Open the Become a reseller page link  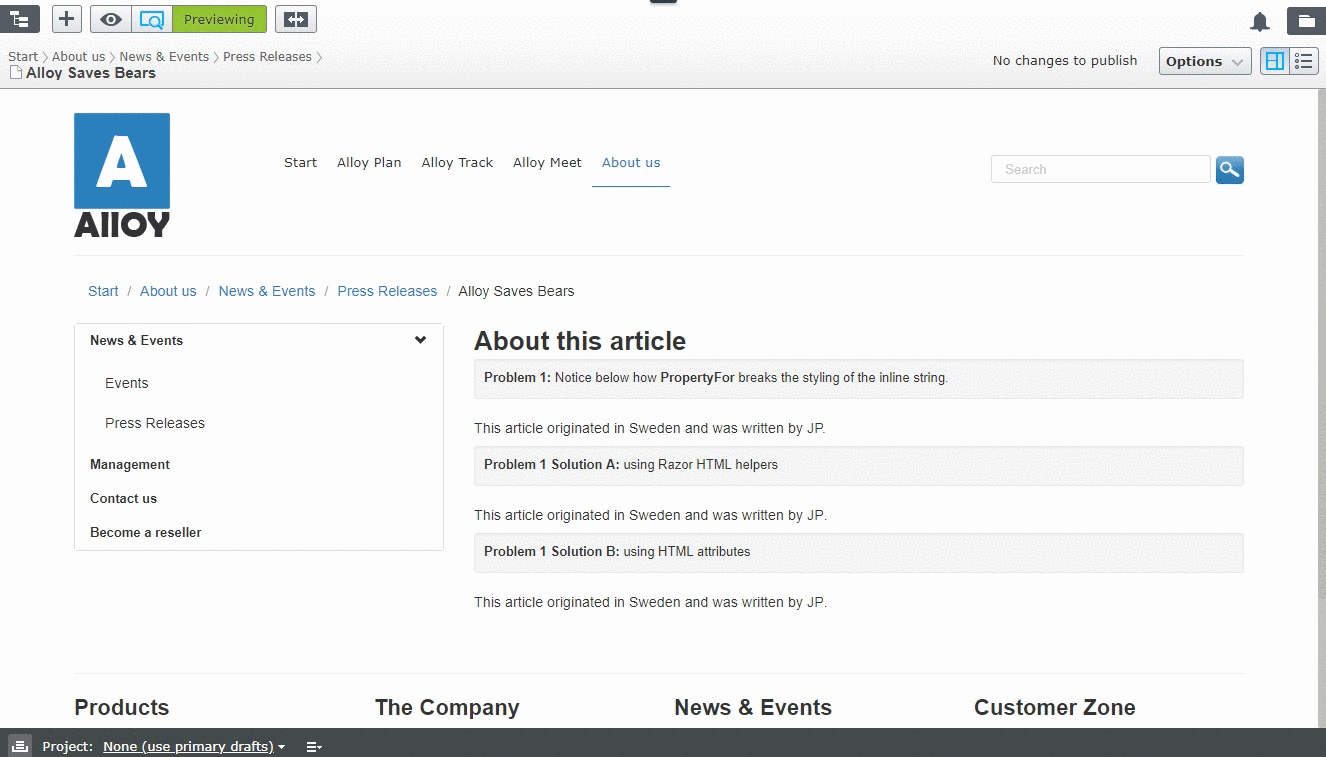click(145, 532)
